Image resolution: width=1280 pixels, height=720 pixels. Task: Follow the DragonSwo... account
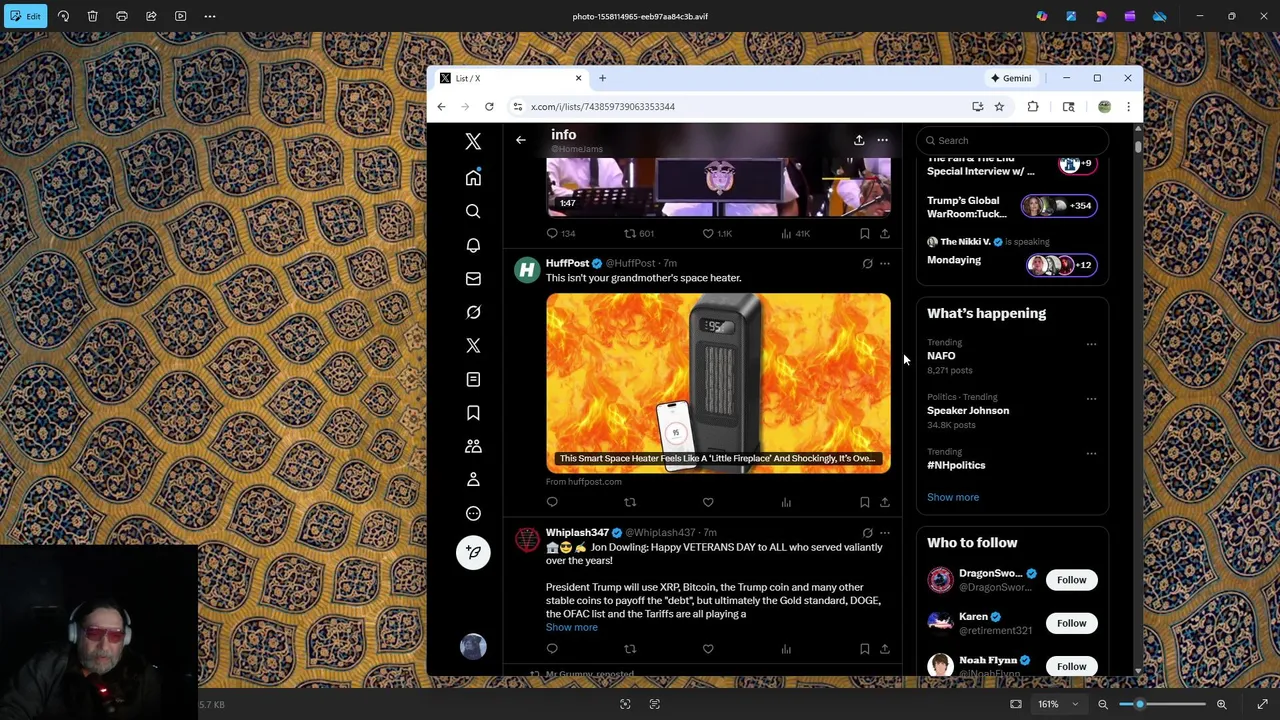pos(1071,580)
